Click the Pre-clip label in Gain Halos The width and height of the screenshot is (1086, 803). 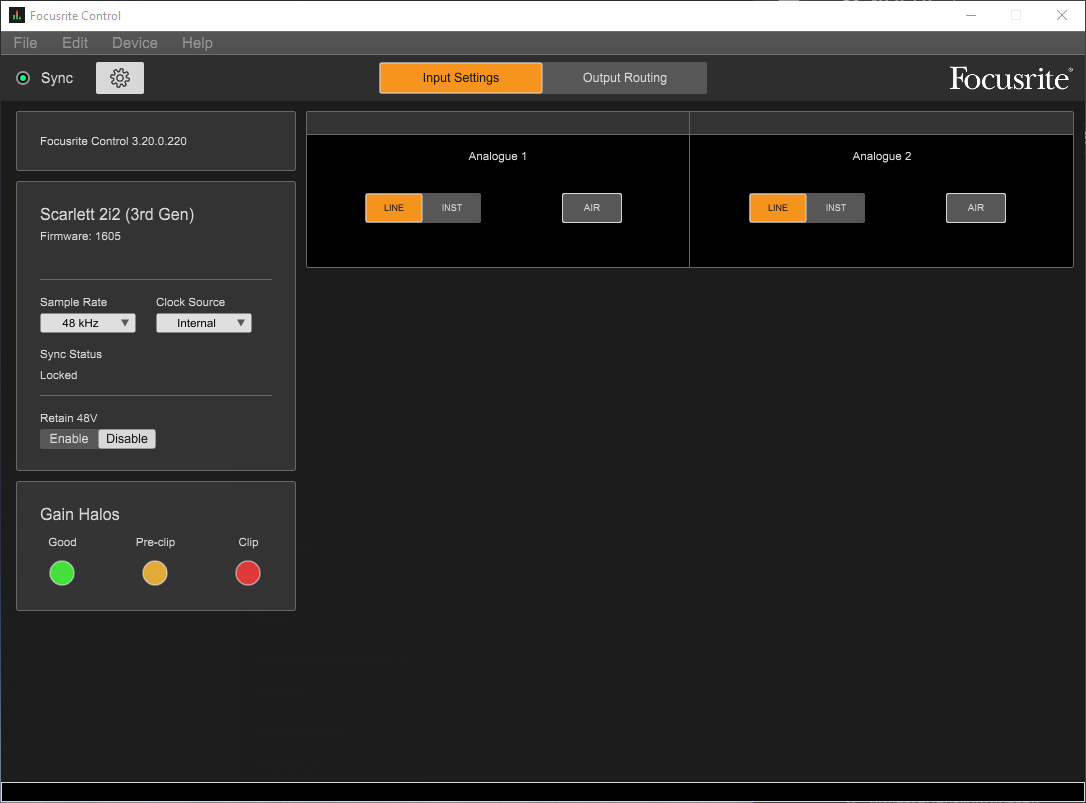coord(155,542)
